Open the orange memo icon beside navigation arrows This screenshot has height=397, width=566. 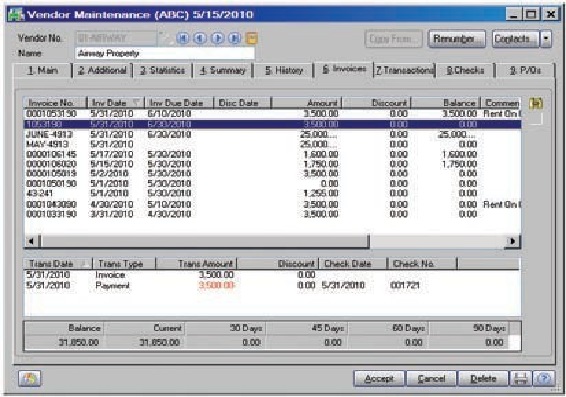tap(252, 38)
